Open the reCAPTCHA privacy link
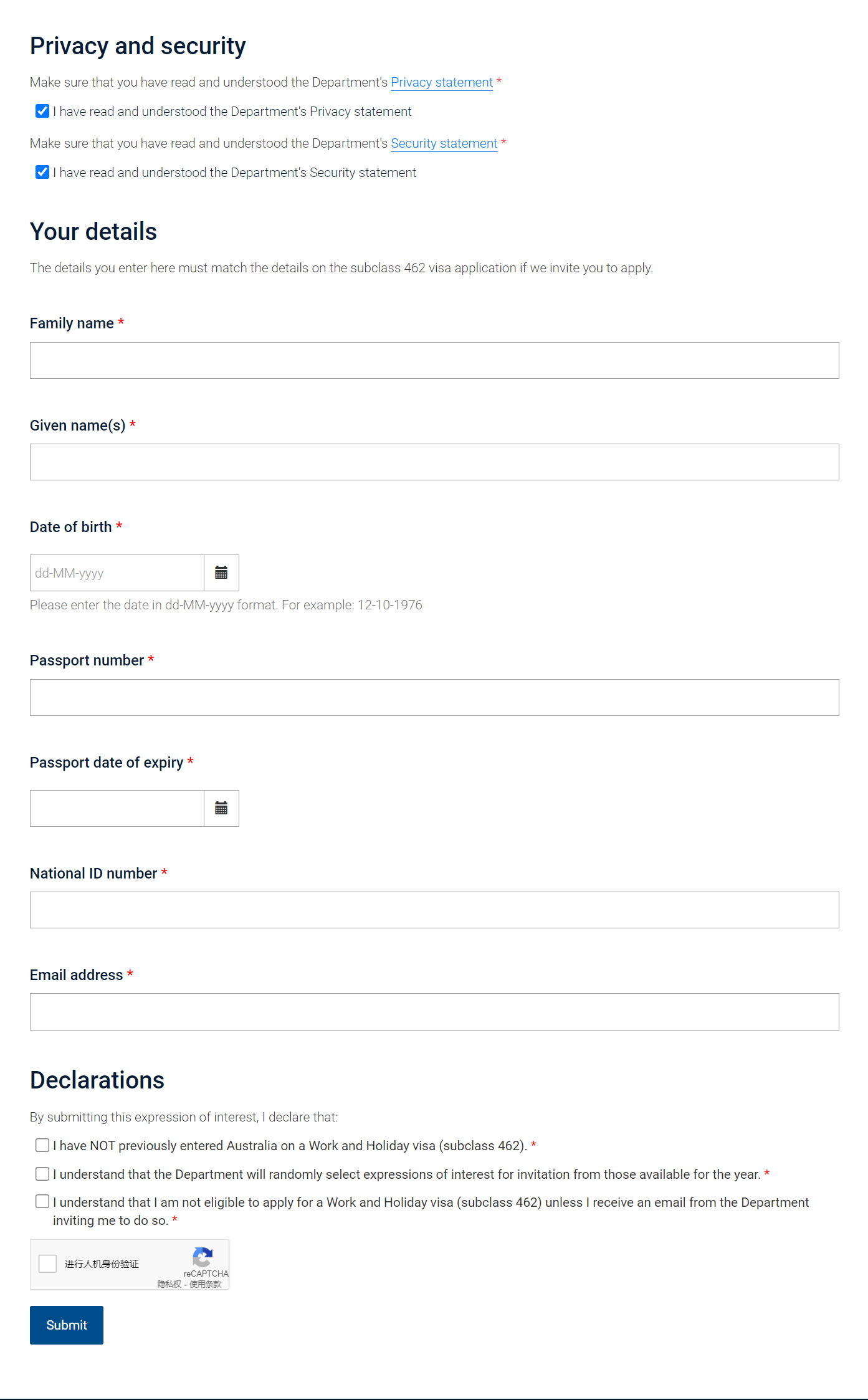 click(169, 1284)
